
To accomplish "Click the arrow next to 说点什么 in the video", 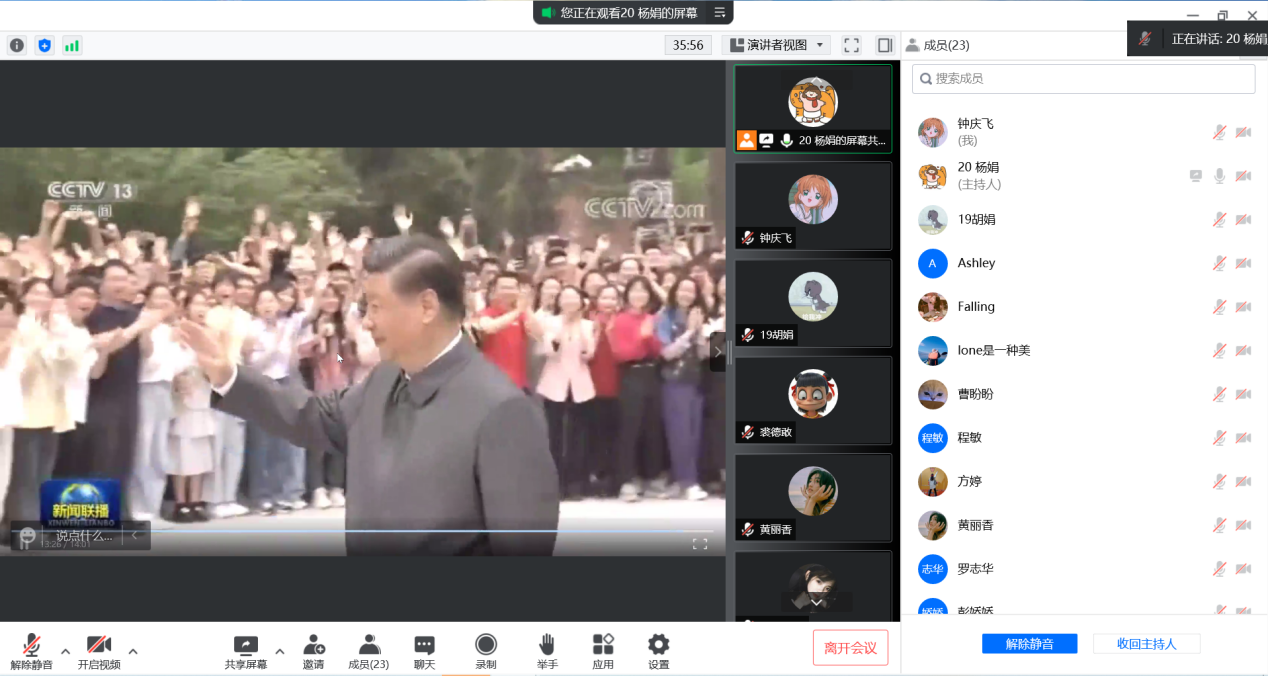I will click(134, 536).
